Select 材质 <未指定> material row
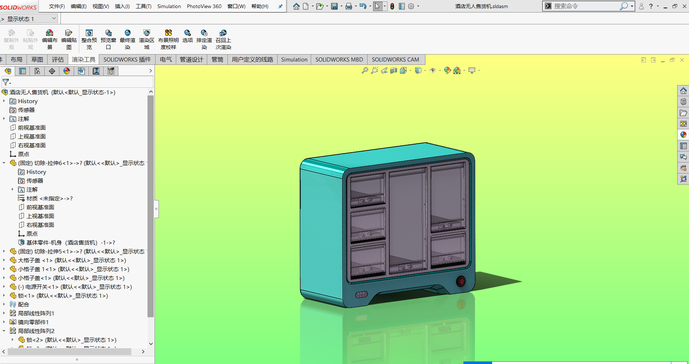689x364 pixels. 49,198
